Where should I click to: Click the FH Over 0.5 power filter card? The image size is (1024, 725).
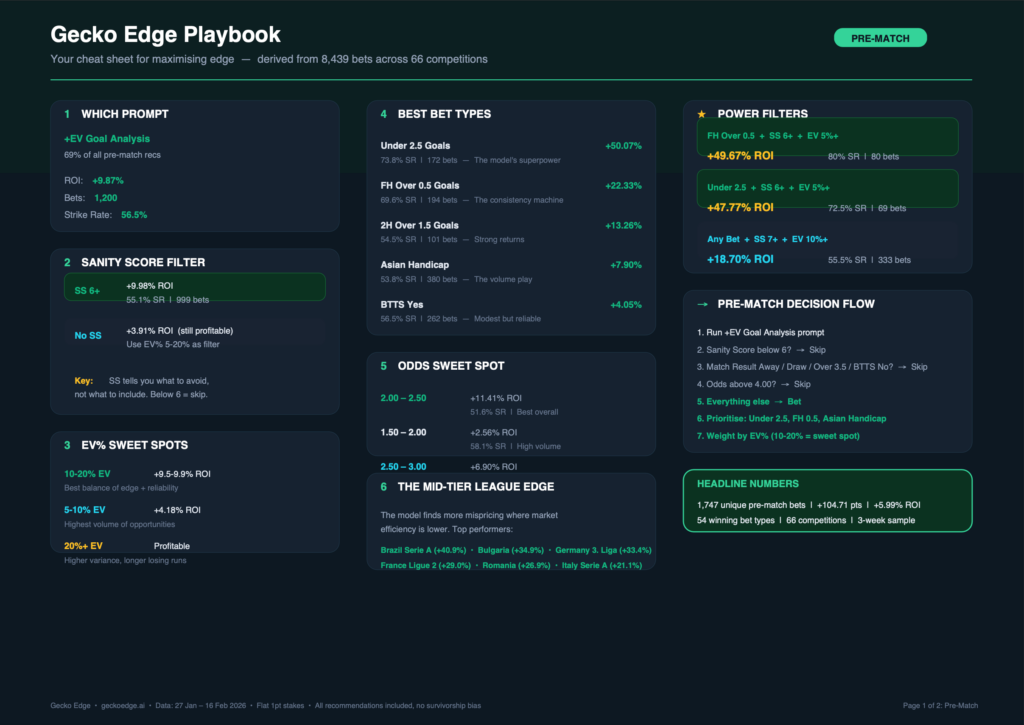(x=827, y=137)
